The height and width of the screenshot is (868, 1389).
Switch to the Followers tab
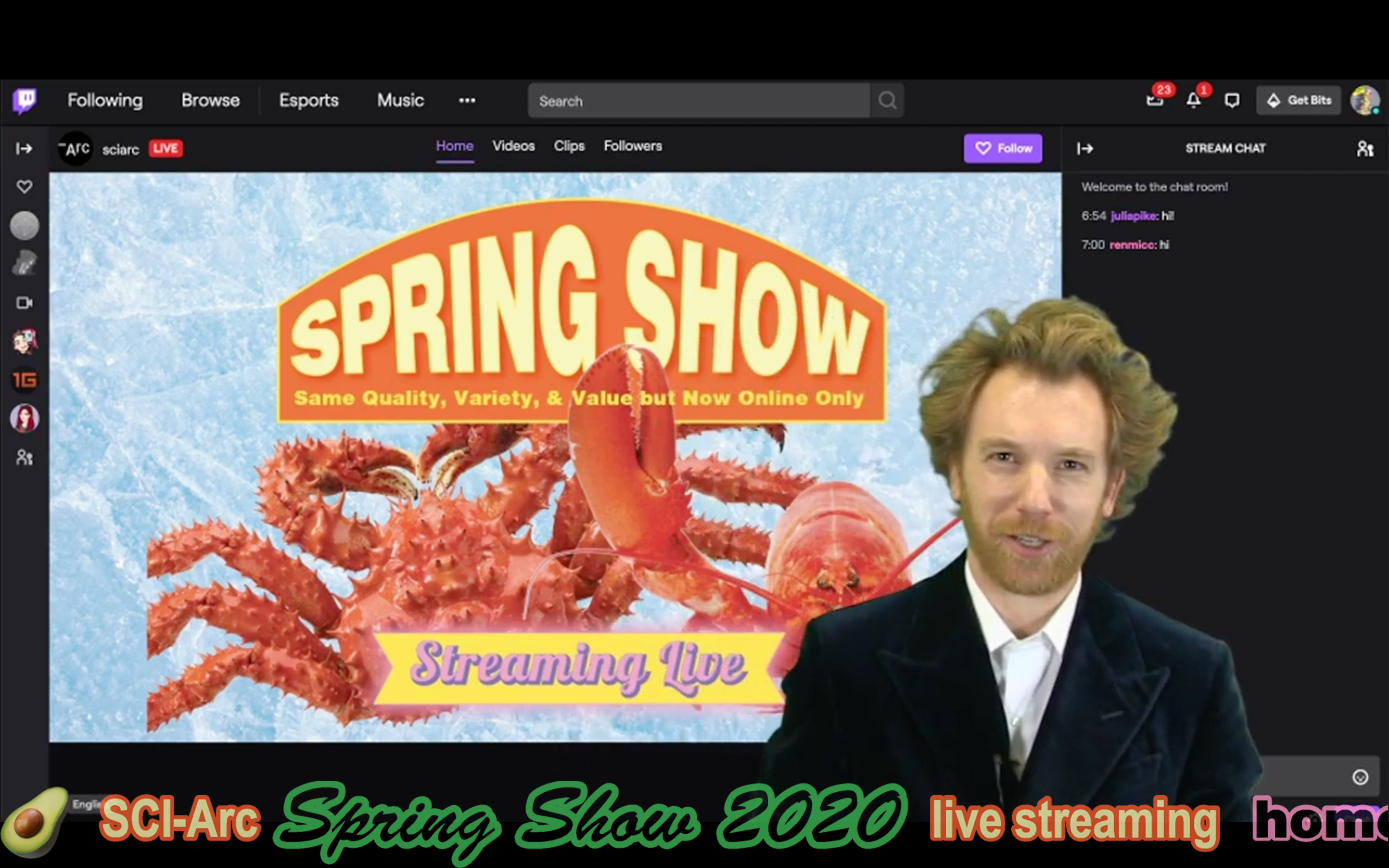point(632,147)
